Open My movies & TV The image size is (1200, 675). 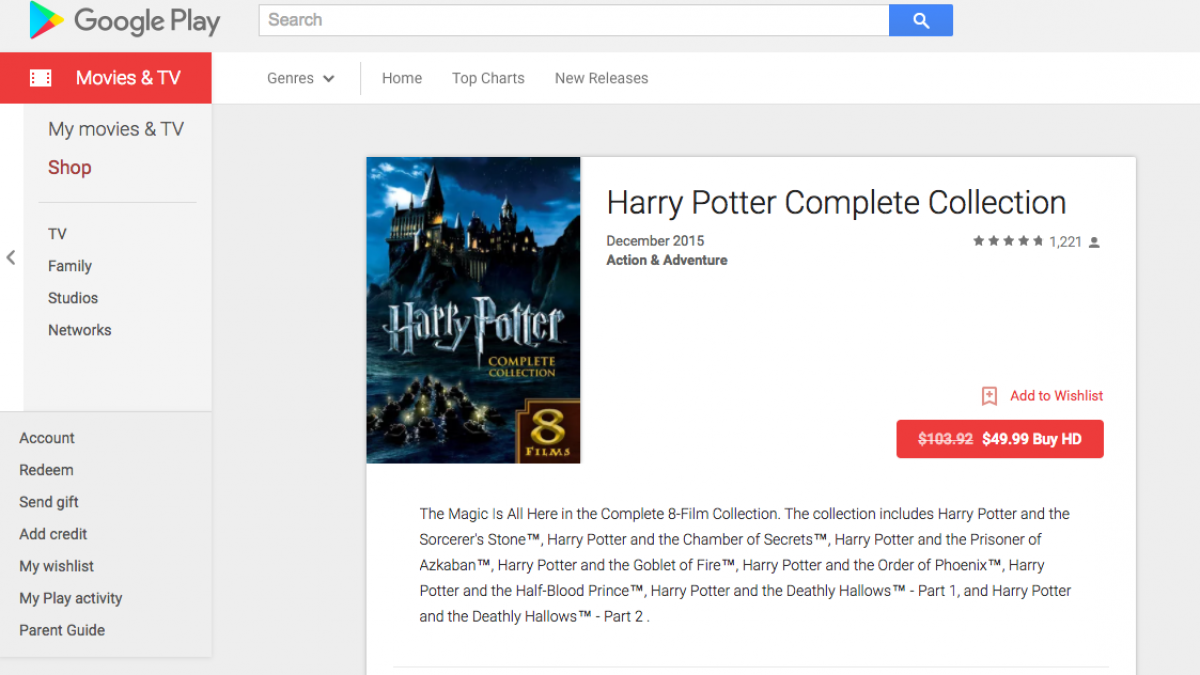[116, 129]
